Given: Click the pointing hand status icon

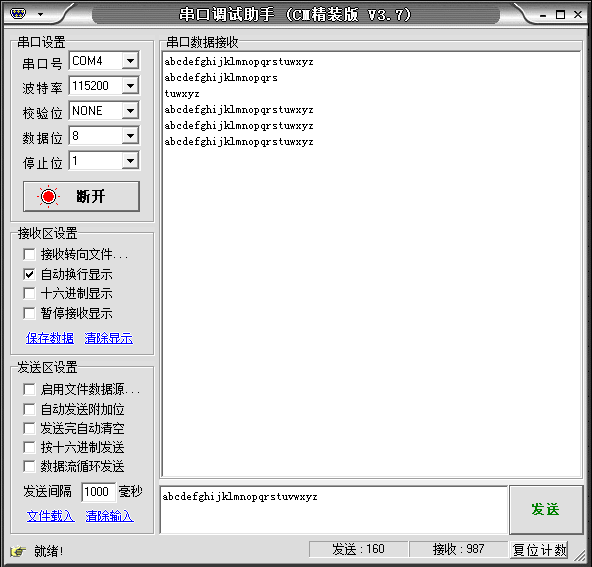Looking at the screenshot, I should coord(18,552).
